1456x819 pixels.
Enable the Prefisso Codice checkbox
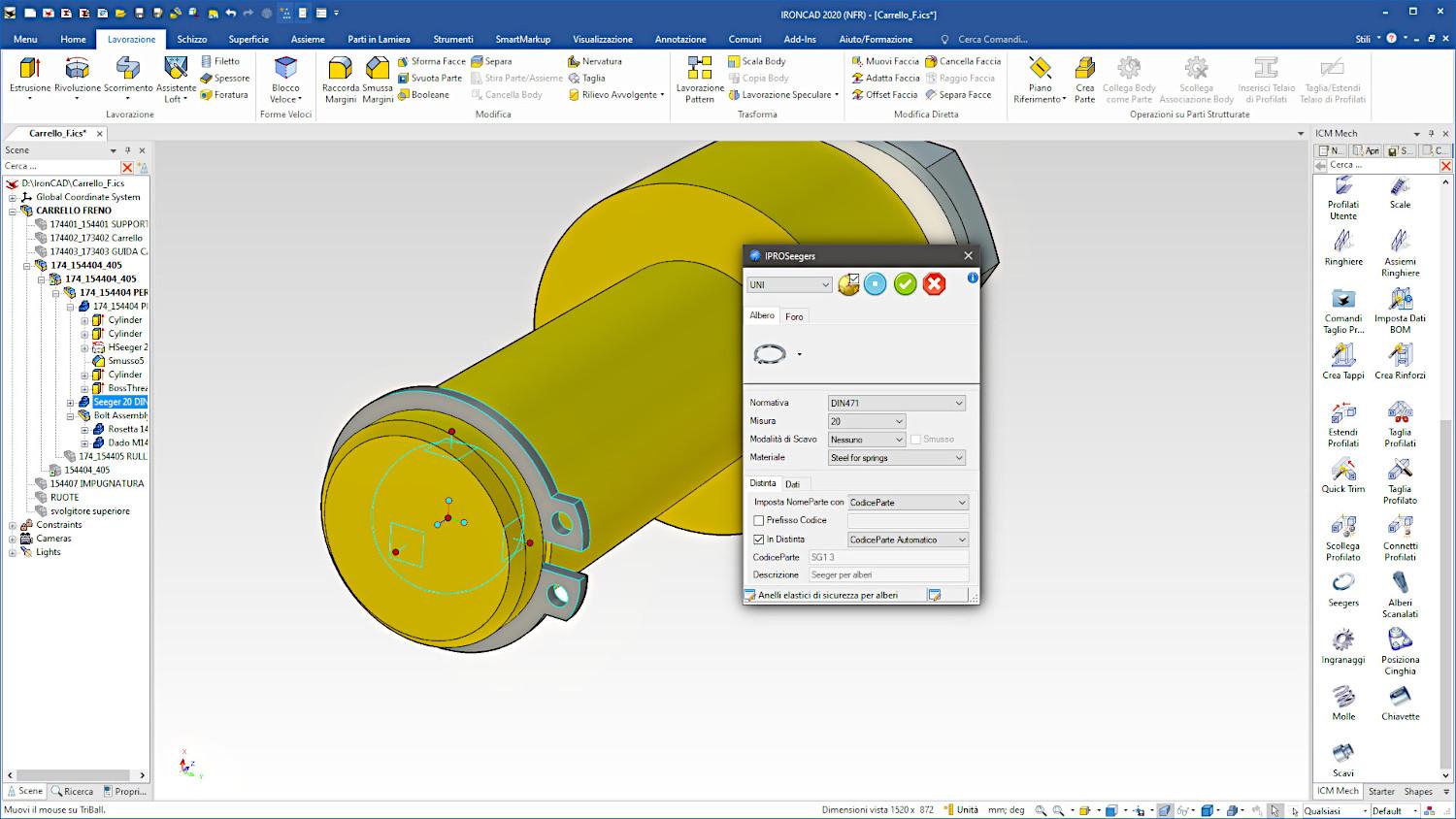click(759, 521)
